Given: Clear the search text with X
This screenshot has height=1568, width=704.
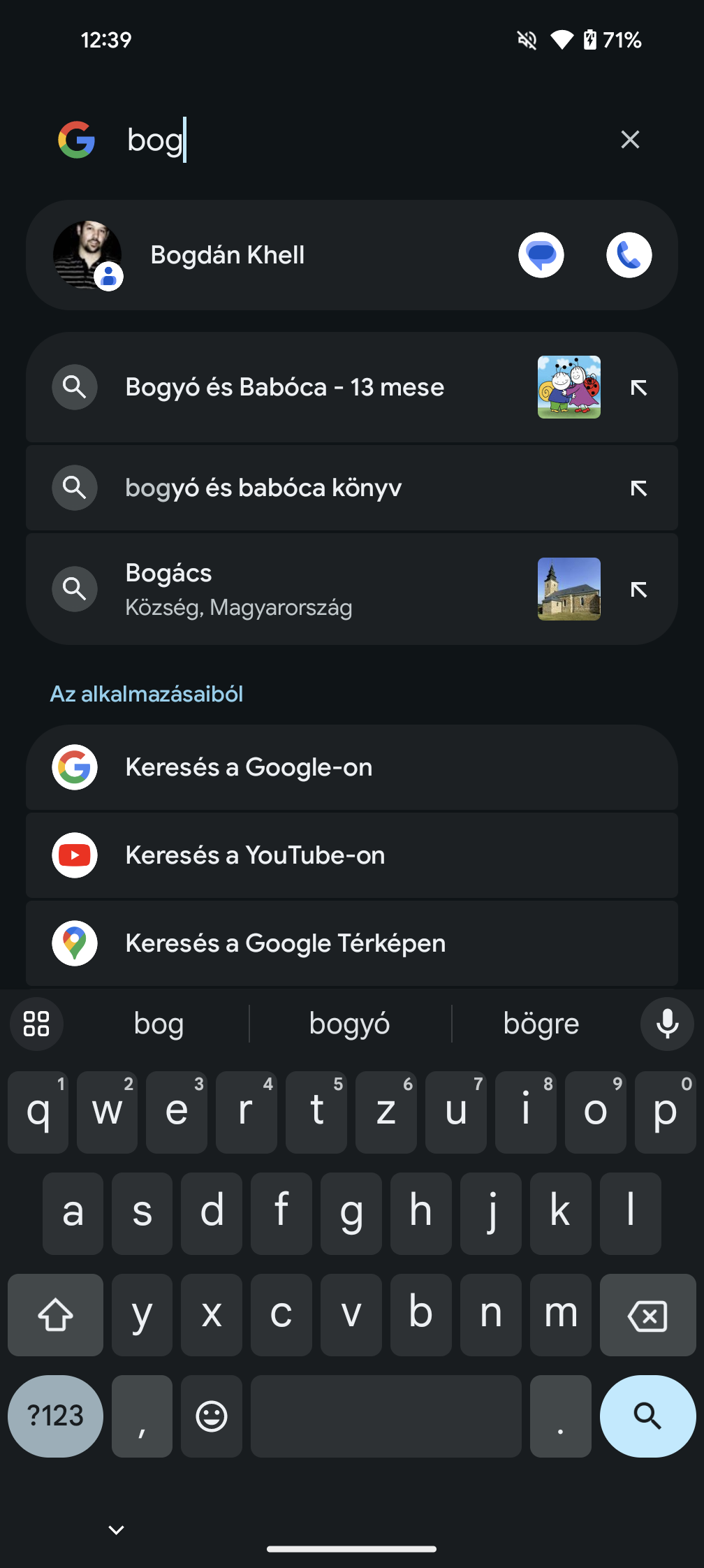Looking at the screenshot, I should tap(630, 140).
